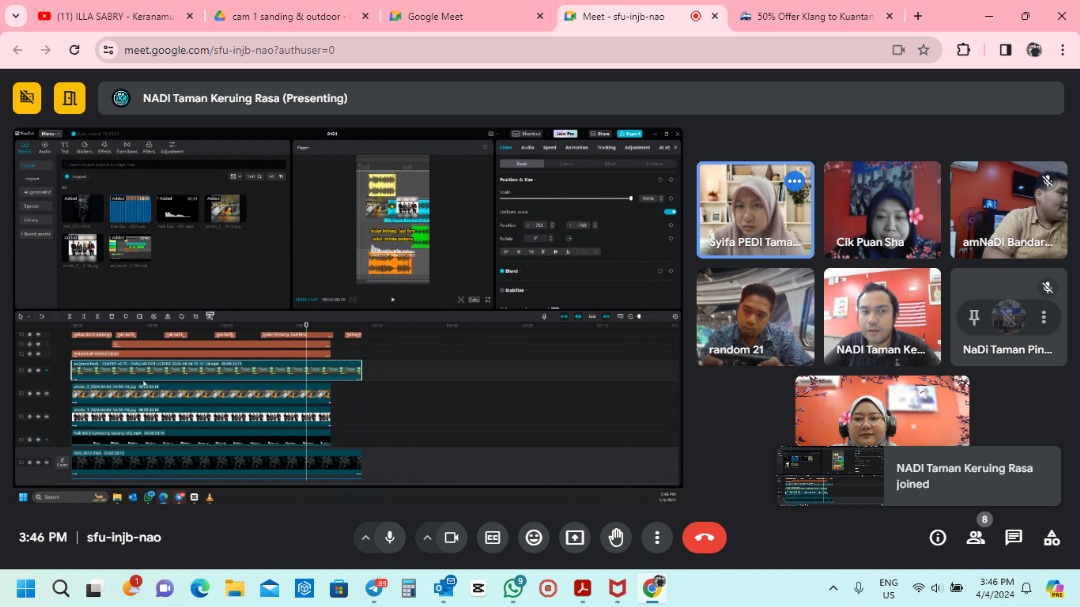This screenshot has width=1080, height=607.
Task: Open WhatsApp from the Windows taskbar
Action: [513, 588]
